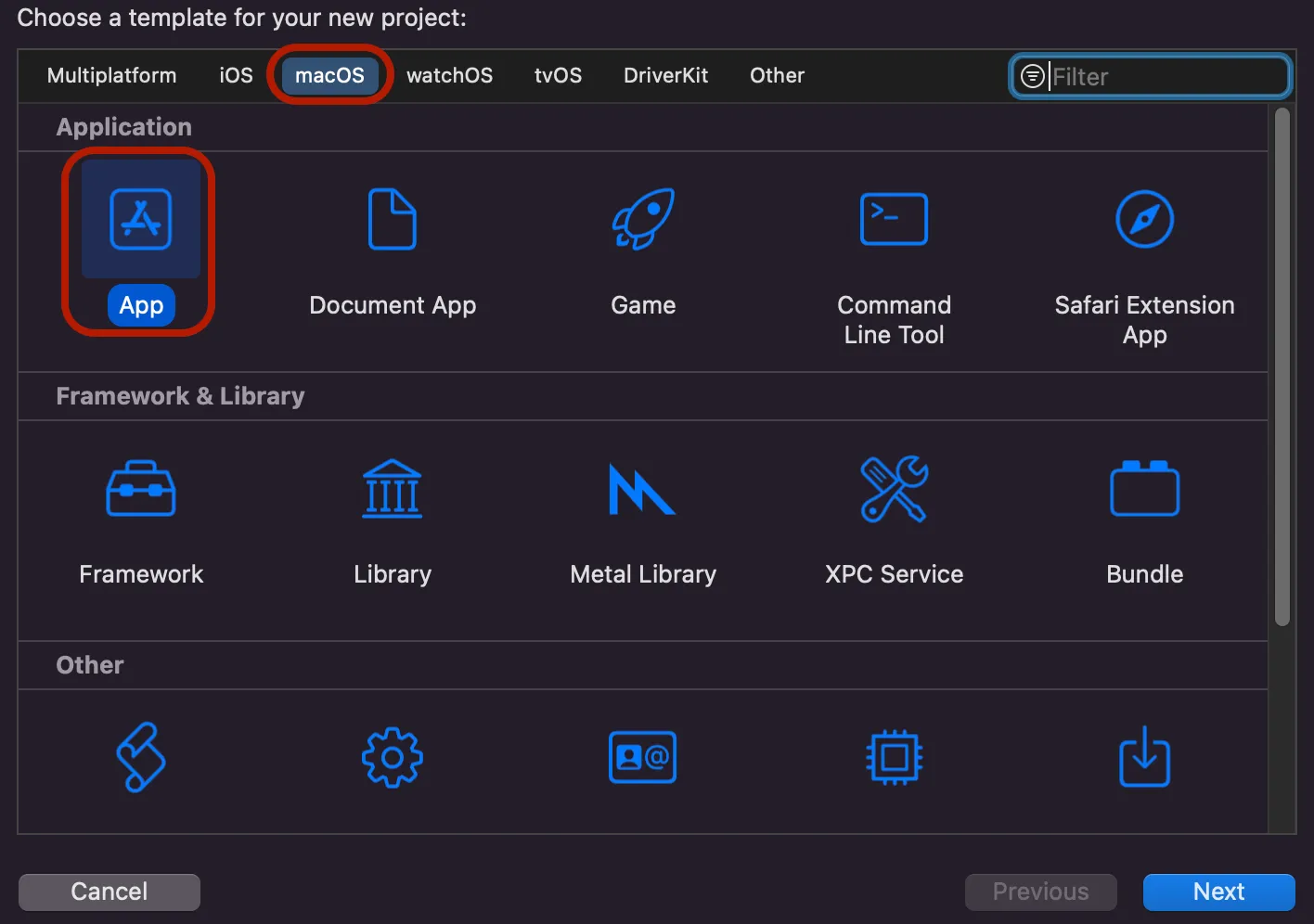The width and height of the screenshot is (1314, 924).
Task: Pick the Game rocket icon
Action: (643, 220)
